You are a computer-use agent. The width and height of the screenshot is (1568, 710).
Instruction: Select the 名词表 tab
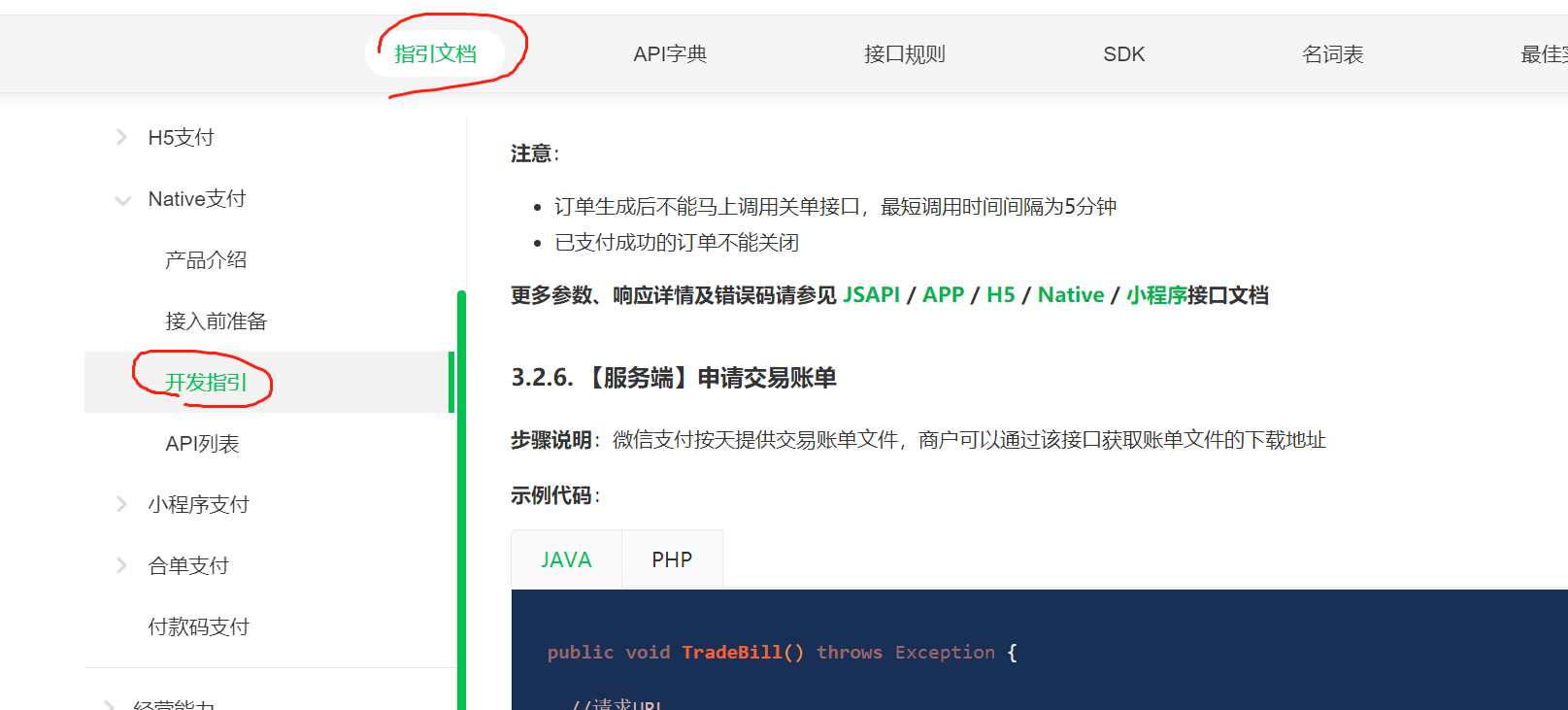click(x=1332, y=54)
